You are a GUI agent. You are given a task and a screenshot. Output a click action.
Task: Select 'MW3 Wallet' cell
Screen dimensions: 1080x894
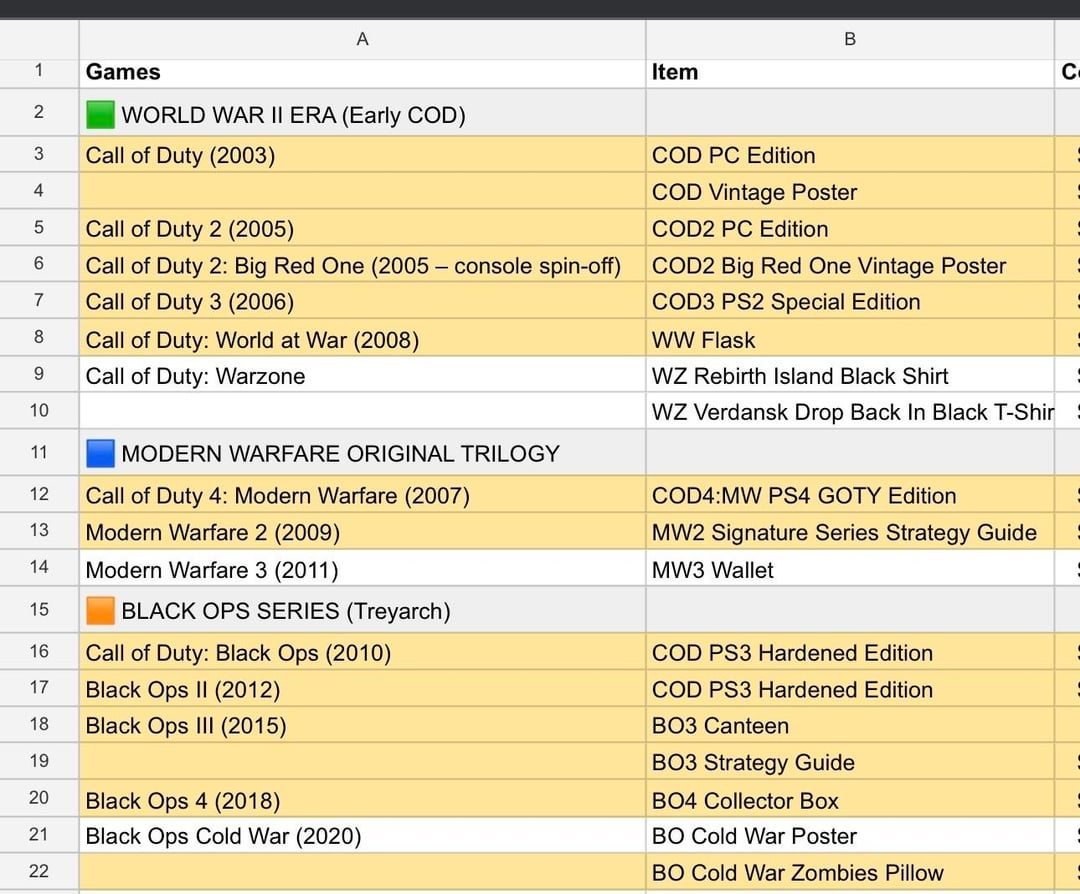[x=850, y=569]
